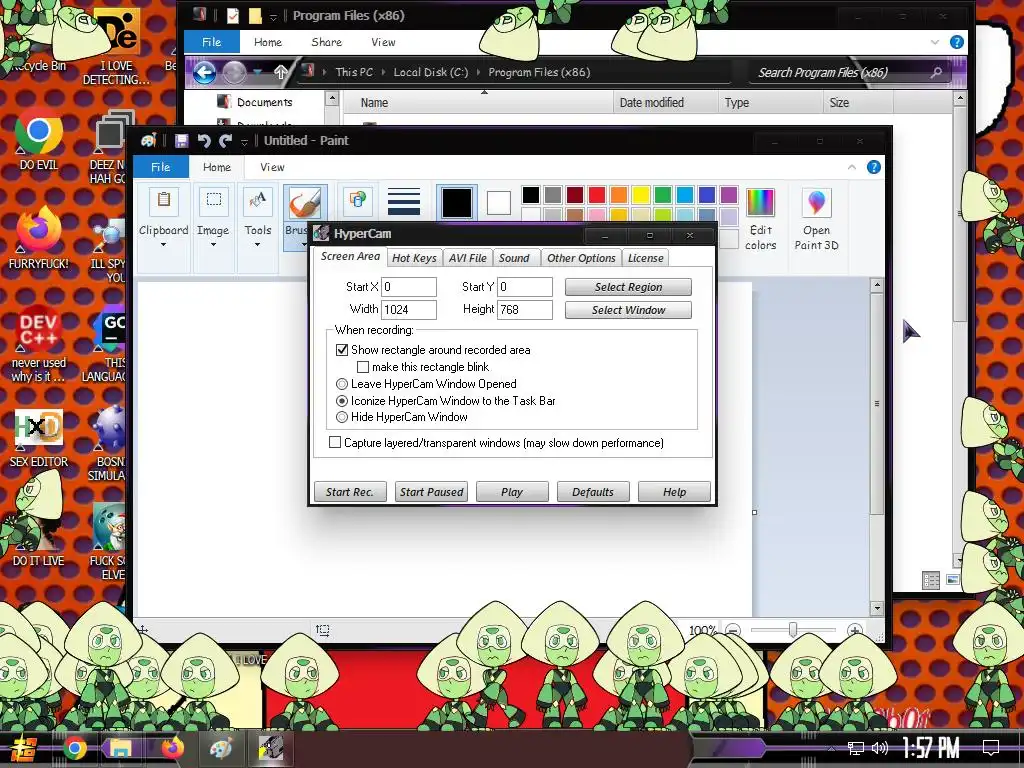Switch to the Sound tab
This screenshot has width=1024, height=768.
514,258
